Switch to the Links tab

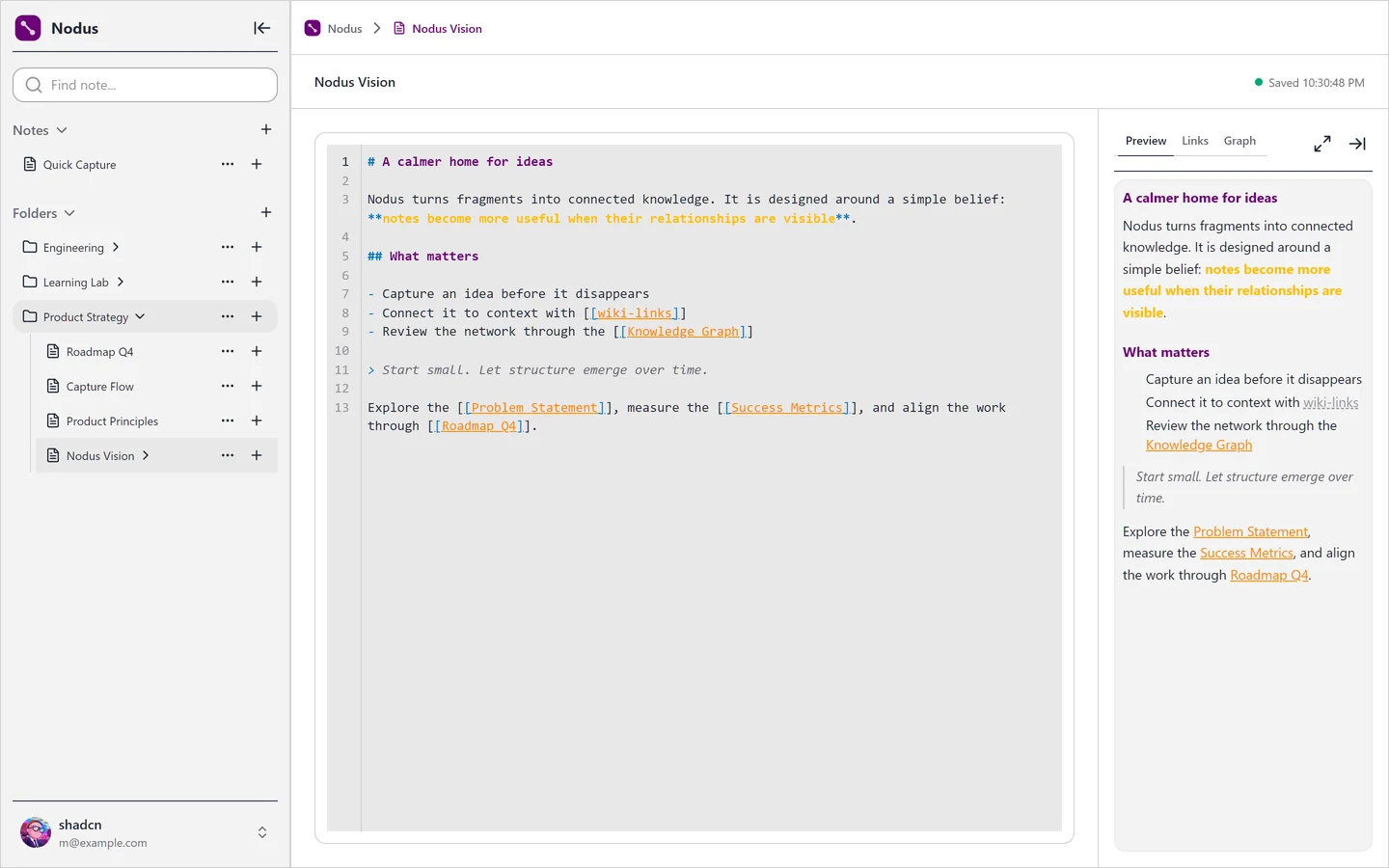pyautogui.click(x=1195, y=141)
